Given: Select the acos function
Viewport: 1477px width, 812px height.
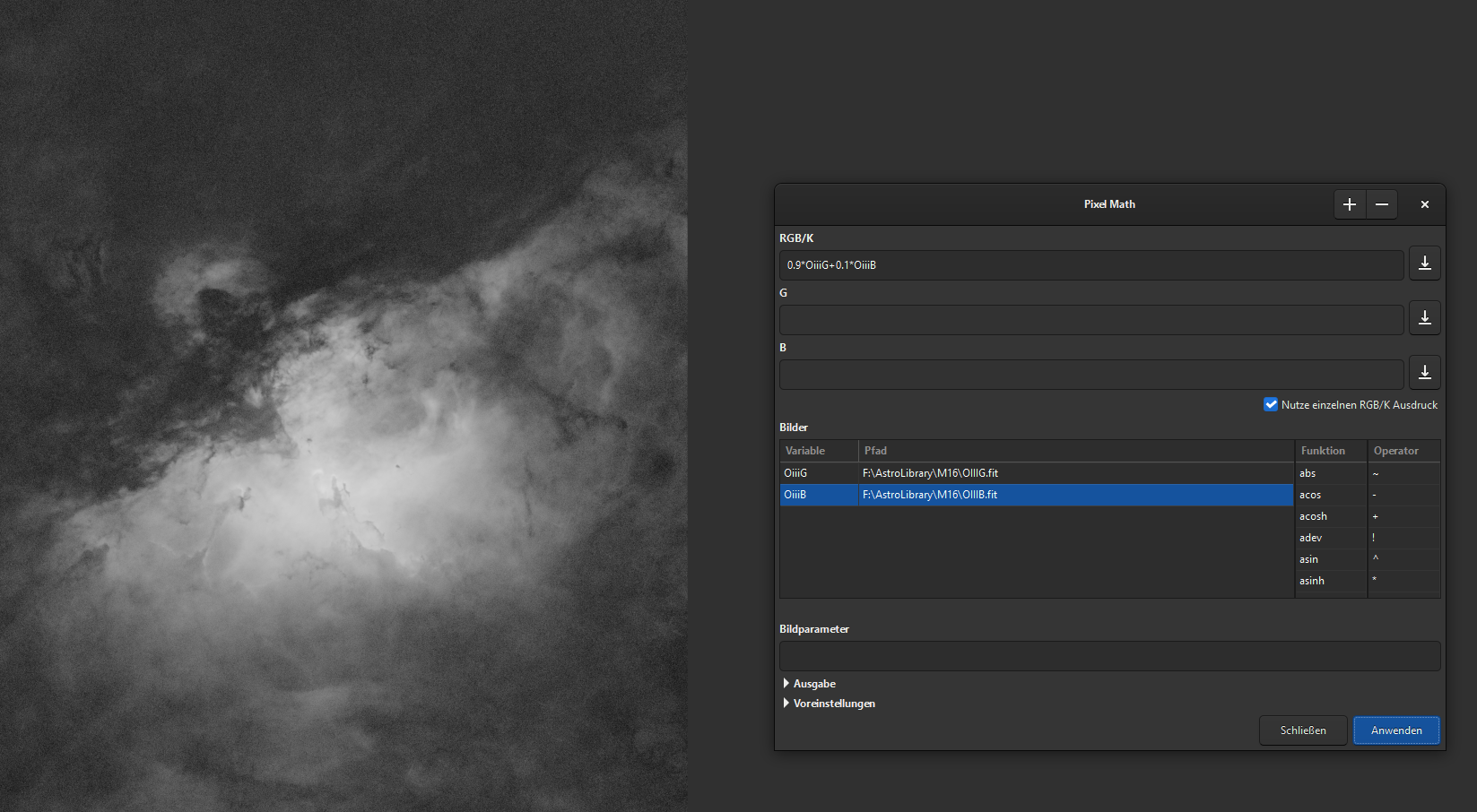Looking at the screenshot, I should (1331, 495).
